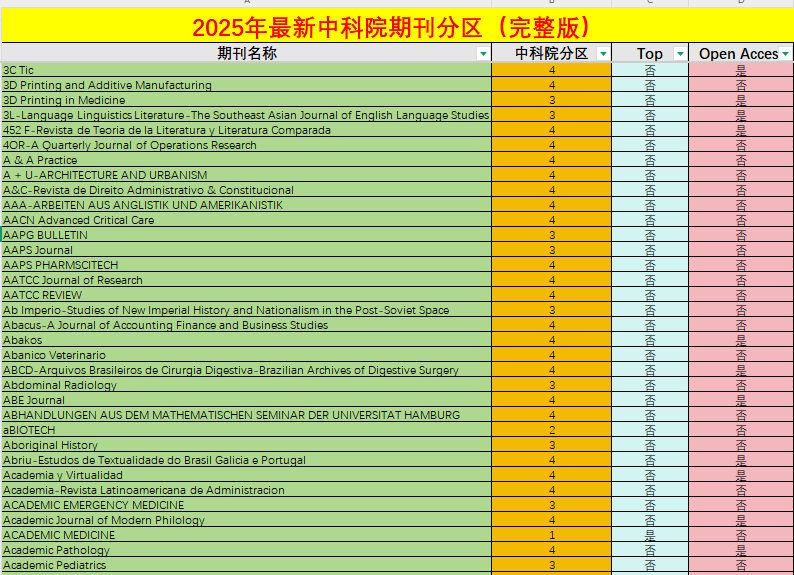Select 'ACADEMIC EMERGENCY MEDICINE' cell
The width and height of the screenshot is (794, 575).
click(247, 505)
